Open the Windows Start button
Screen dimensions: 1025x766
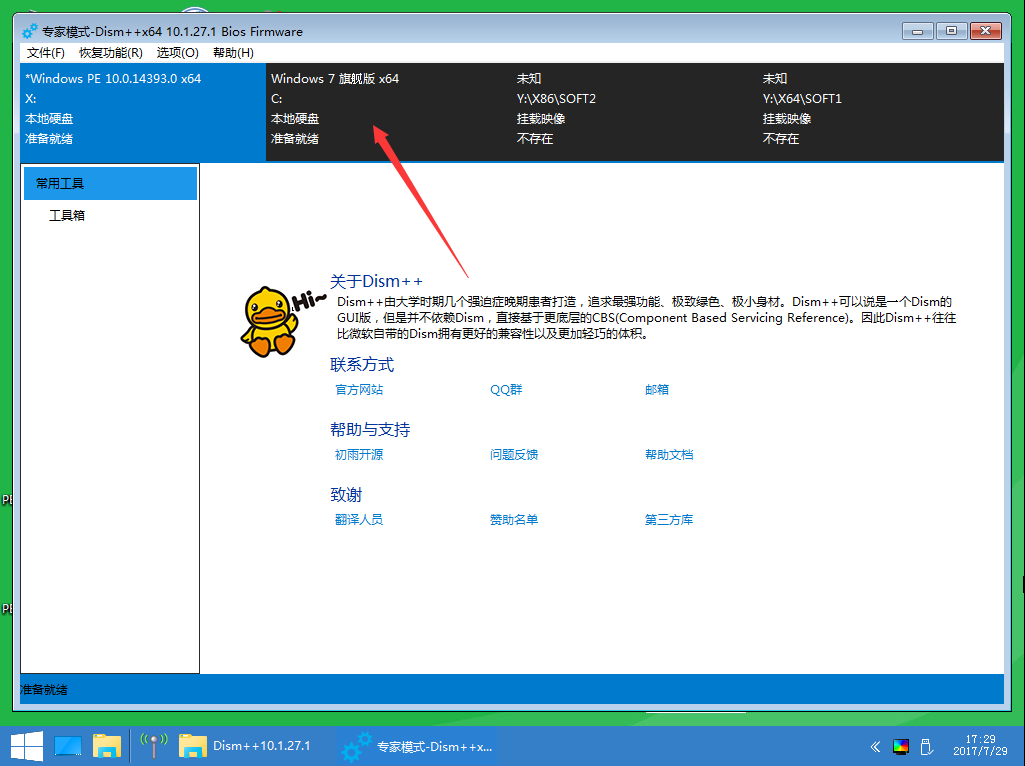[27, 746]
